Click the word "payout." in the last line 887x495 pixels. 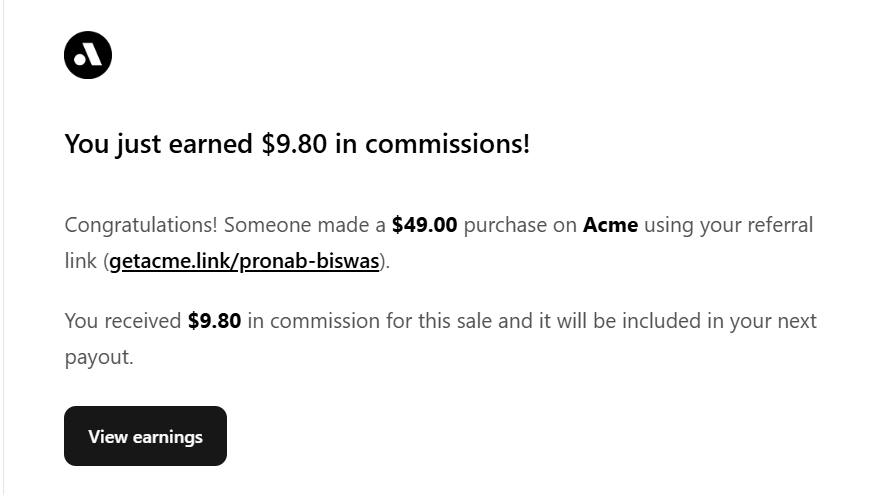click(x=99, y=357)
